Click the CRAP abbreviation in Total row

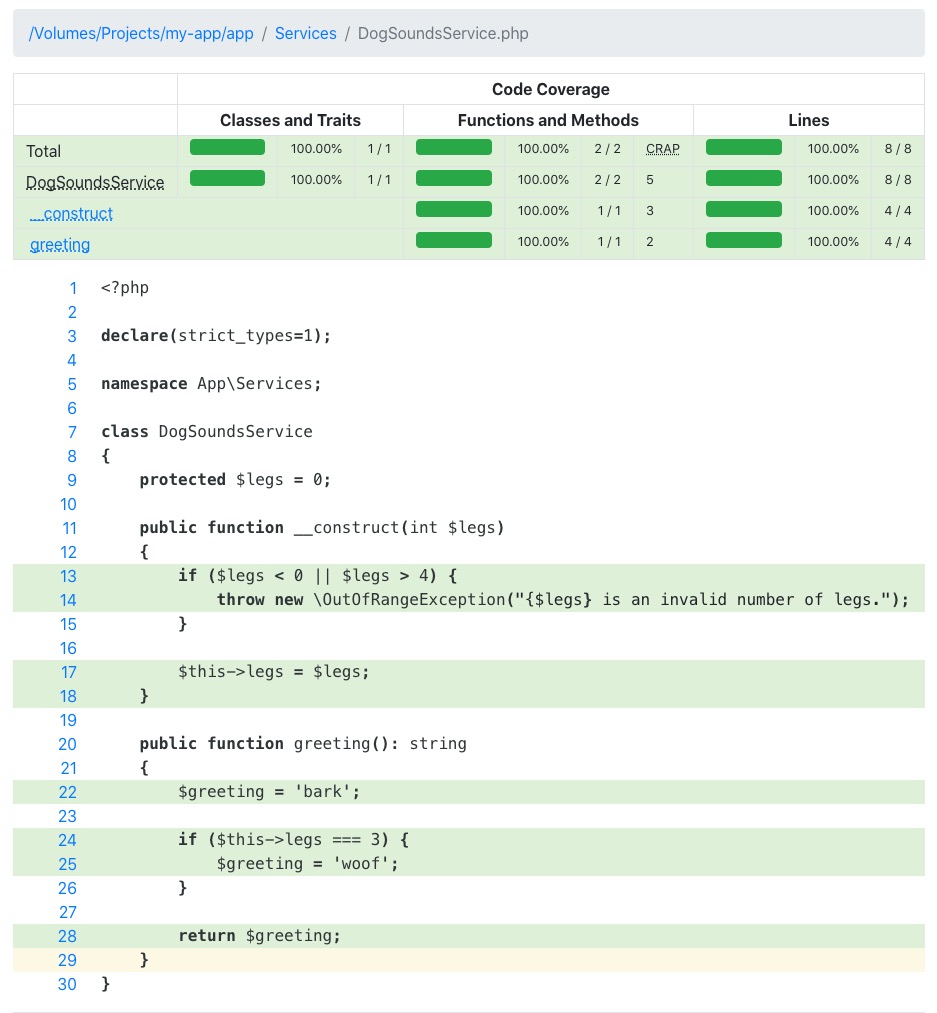point(662,149)
